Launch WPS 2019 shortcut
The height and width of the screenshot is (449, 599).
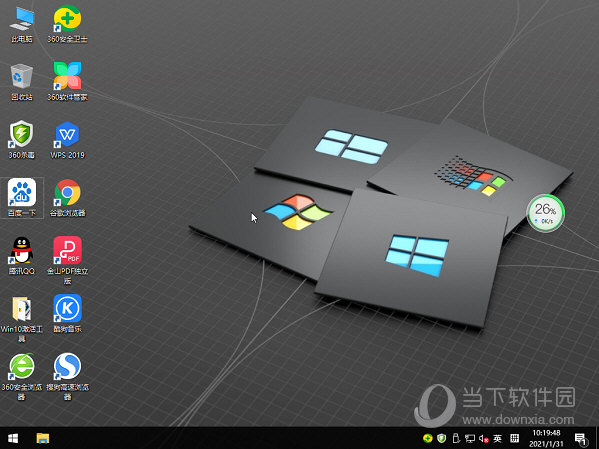click(x=67, y=140)
